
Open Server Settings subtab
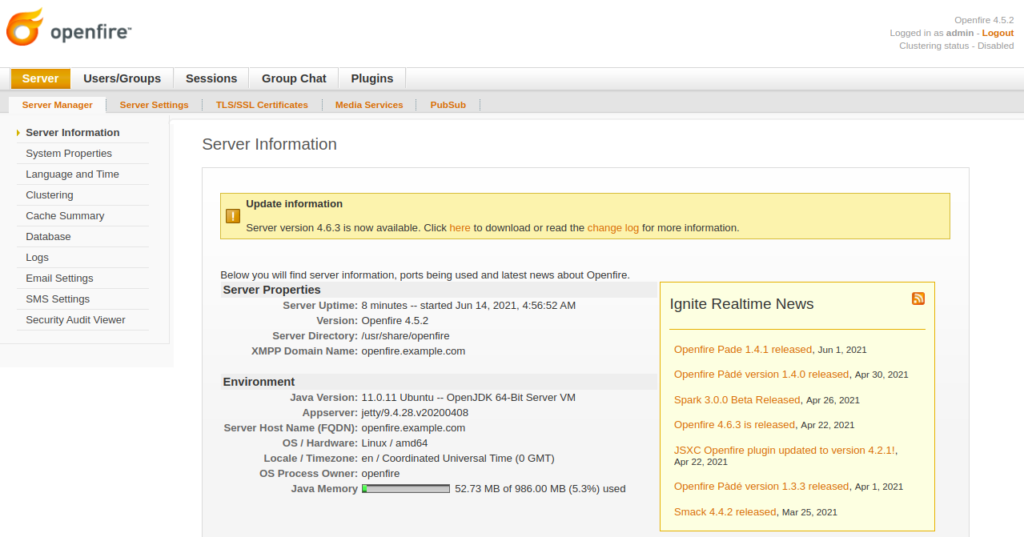(154, 105)
